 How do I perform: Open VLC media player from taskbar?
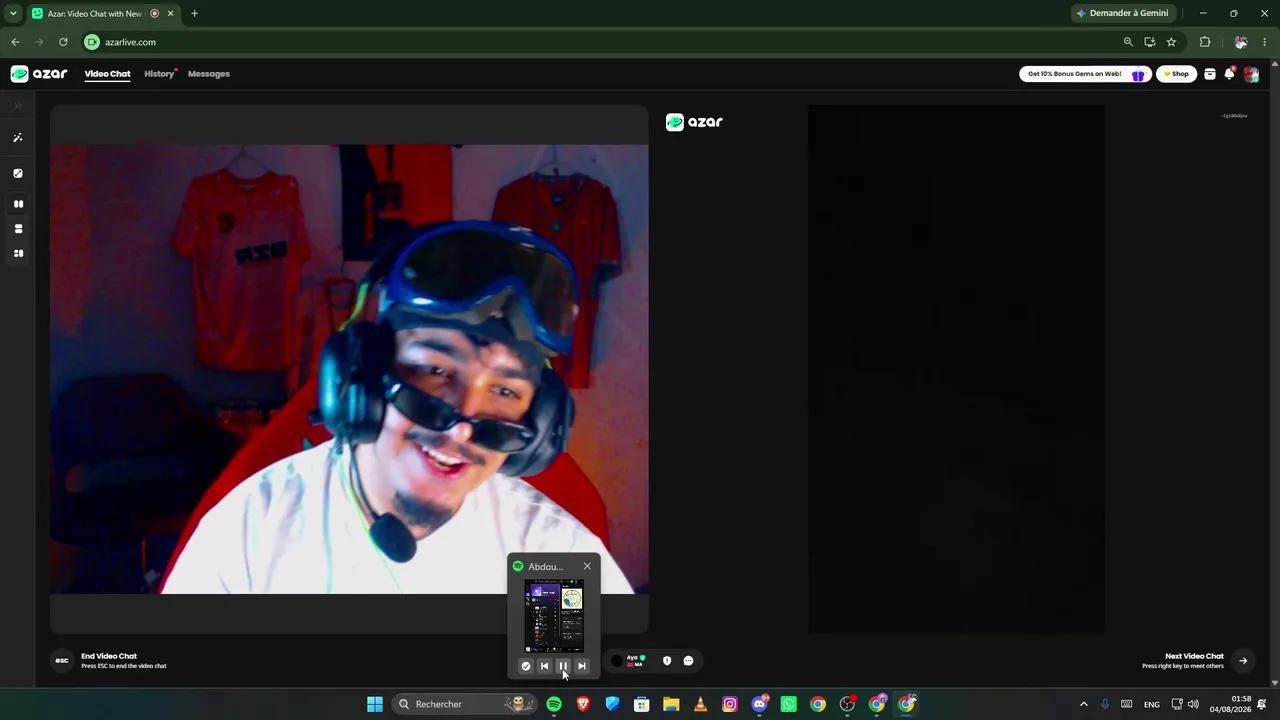click(700, 704)
